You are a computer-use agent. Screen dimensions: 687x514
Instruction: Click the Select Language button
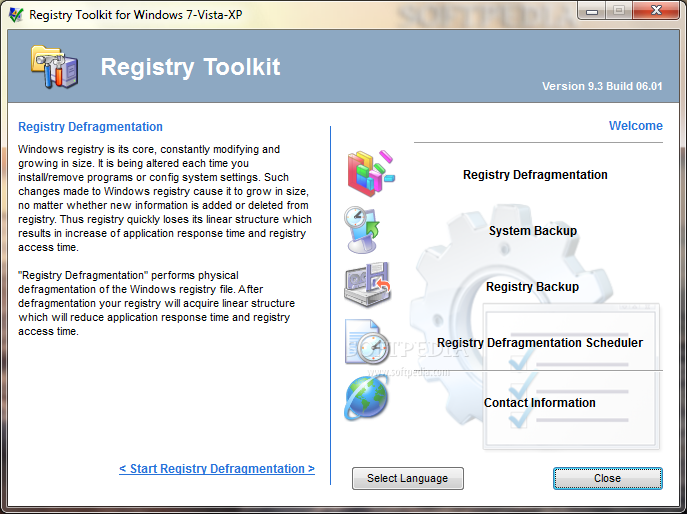point(407,478)
